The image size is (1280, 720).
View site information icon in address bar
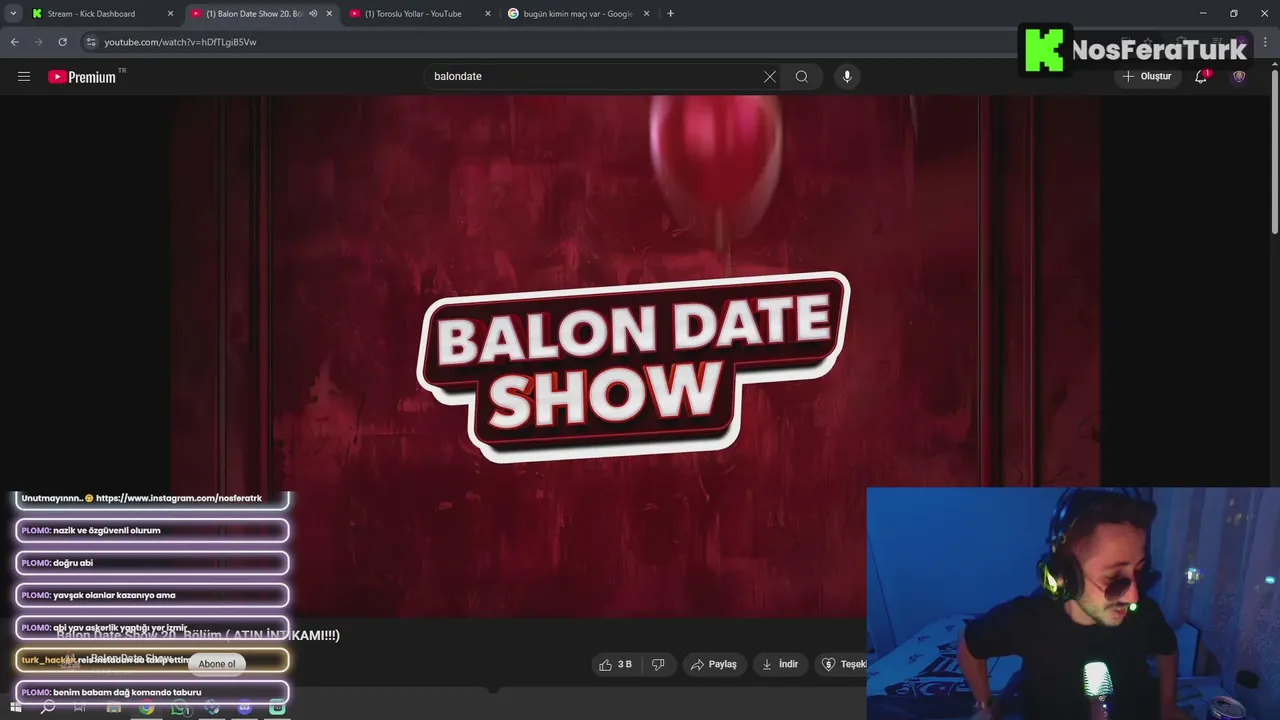[x=91, y=42]
